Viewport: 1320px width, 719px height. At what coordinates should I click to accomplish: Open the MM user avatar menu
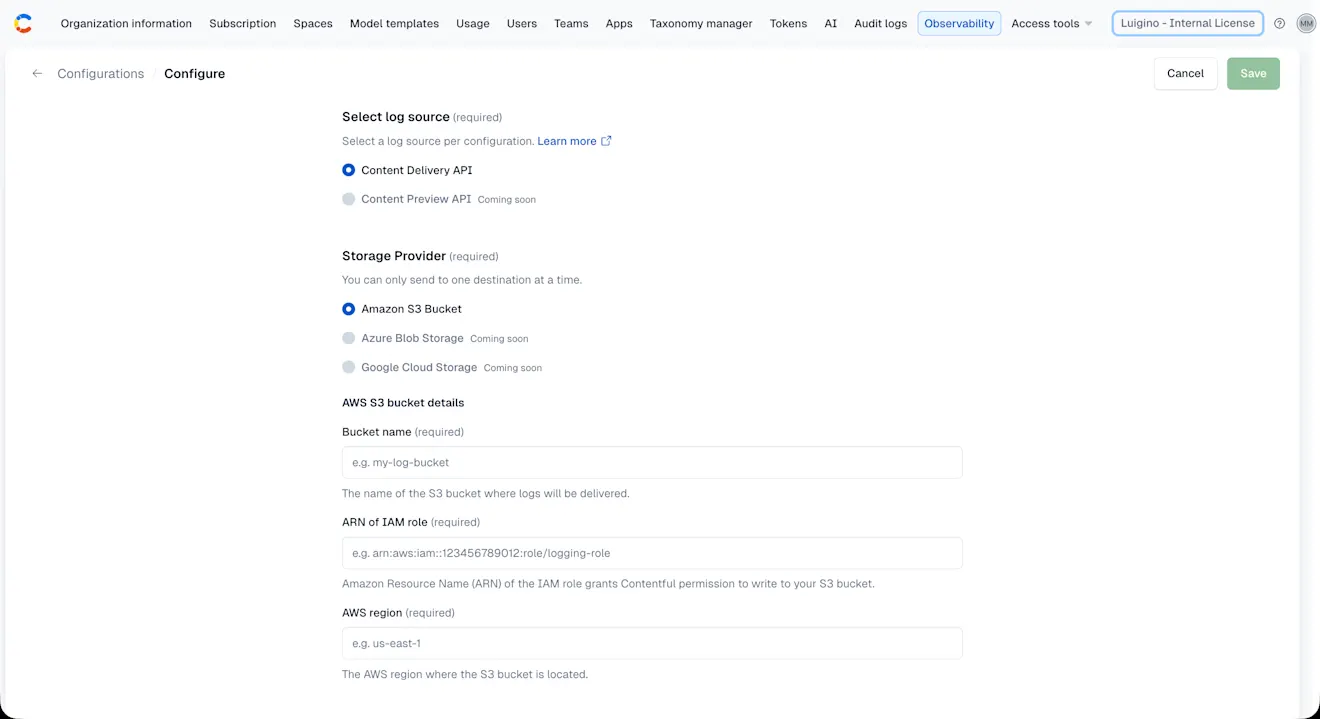(1306, 23)
